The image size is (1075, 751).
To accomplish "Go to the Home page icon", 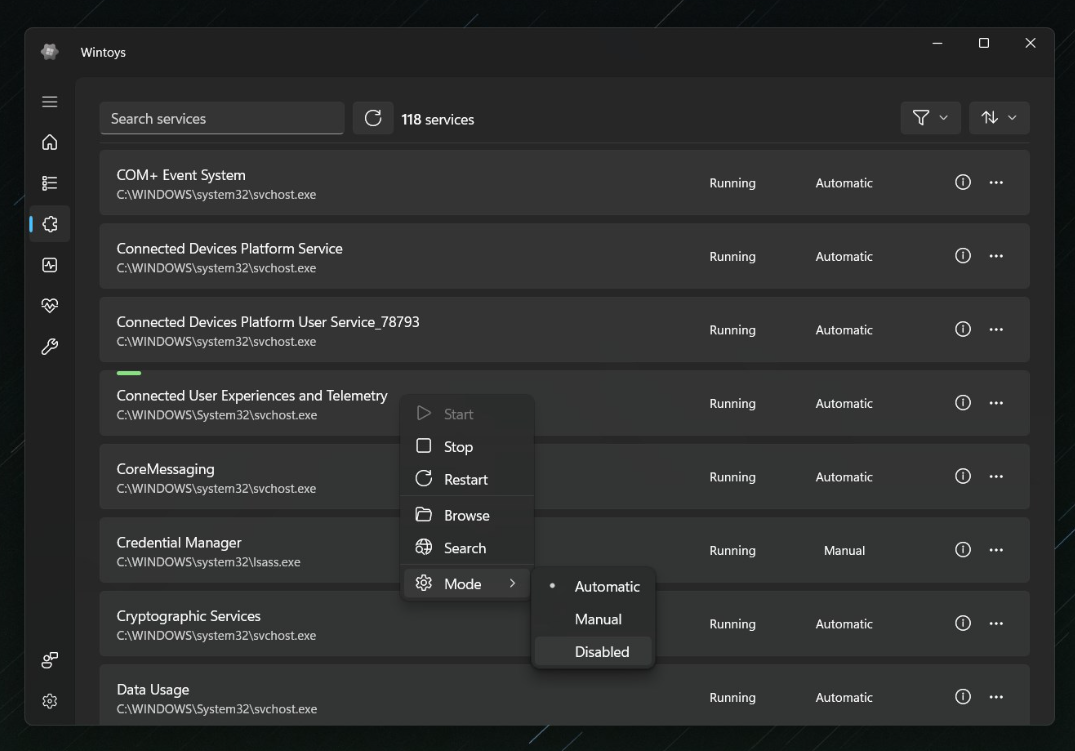I will pos(49,143).
